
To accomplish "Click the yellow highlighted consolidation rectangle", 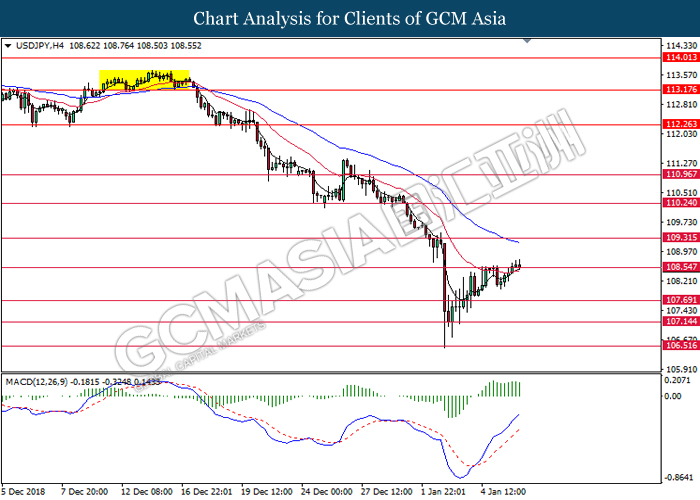I will coord(144,80).
